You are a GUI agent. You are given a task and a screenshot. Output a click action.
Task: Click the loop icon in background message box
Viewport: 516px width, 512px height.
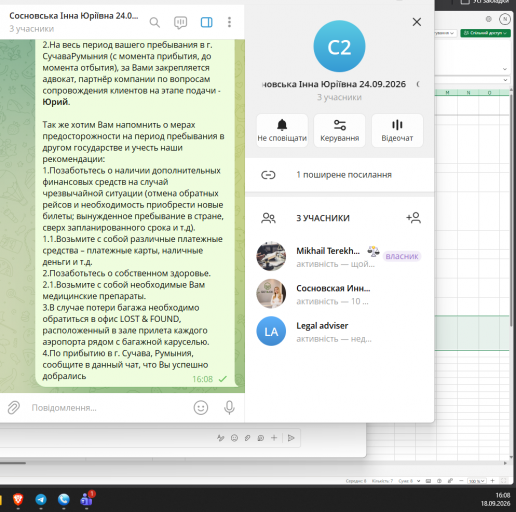click(x=261, y=438)
